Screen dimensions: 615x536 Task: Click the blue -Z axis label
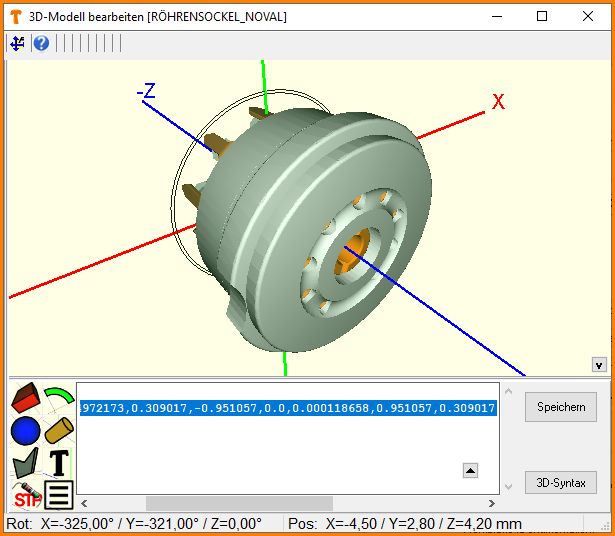tap(146, 91)
